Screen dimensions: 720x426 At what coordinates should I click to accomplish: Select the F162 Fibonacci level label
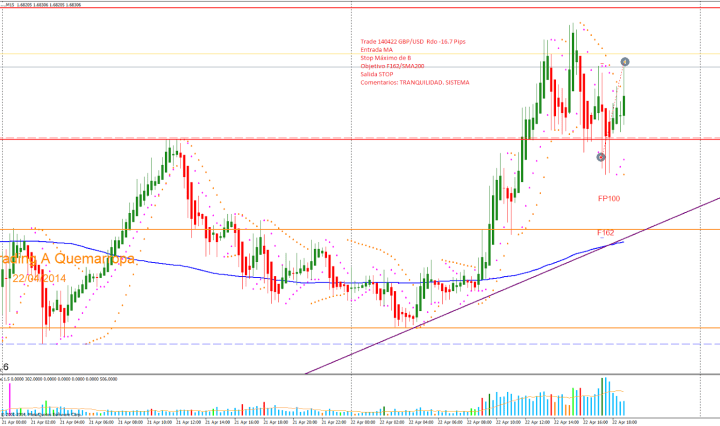(x=606, y=232)
